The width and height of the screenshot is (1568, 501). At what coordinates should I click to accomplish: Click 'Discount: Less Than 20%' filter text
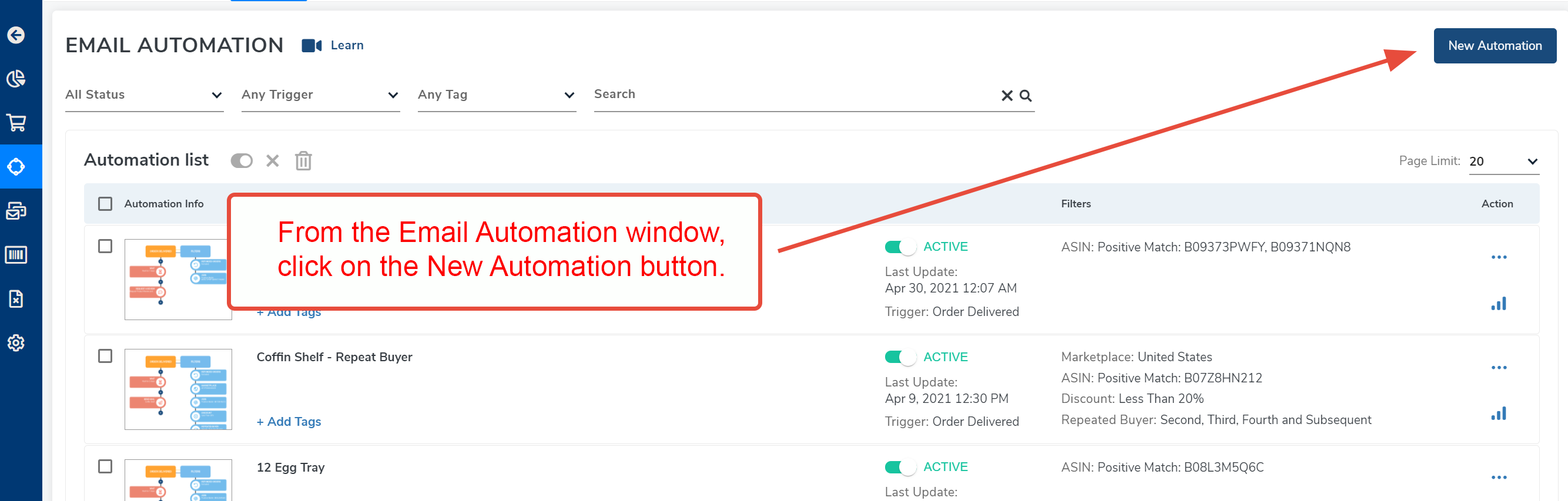(x=1132, y=399)
